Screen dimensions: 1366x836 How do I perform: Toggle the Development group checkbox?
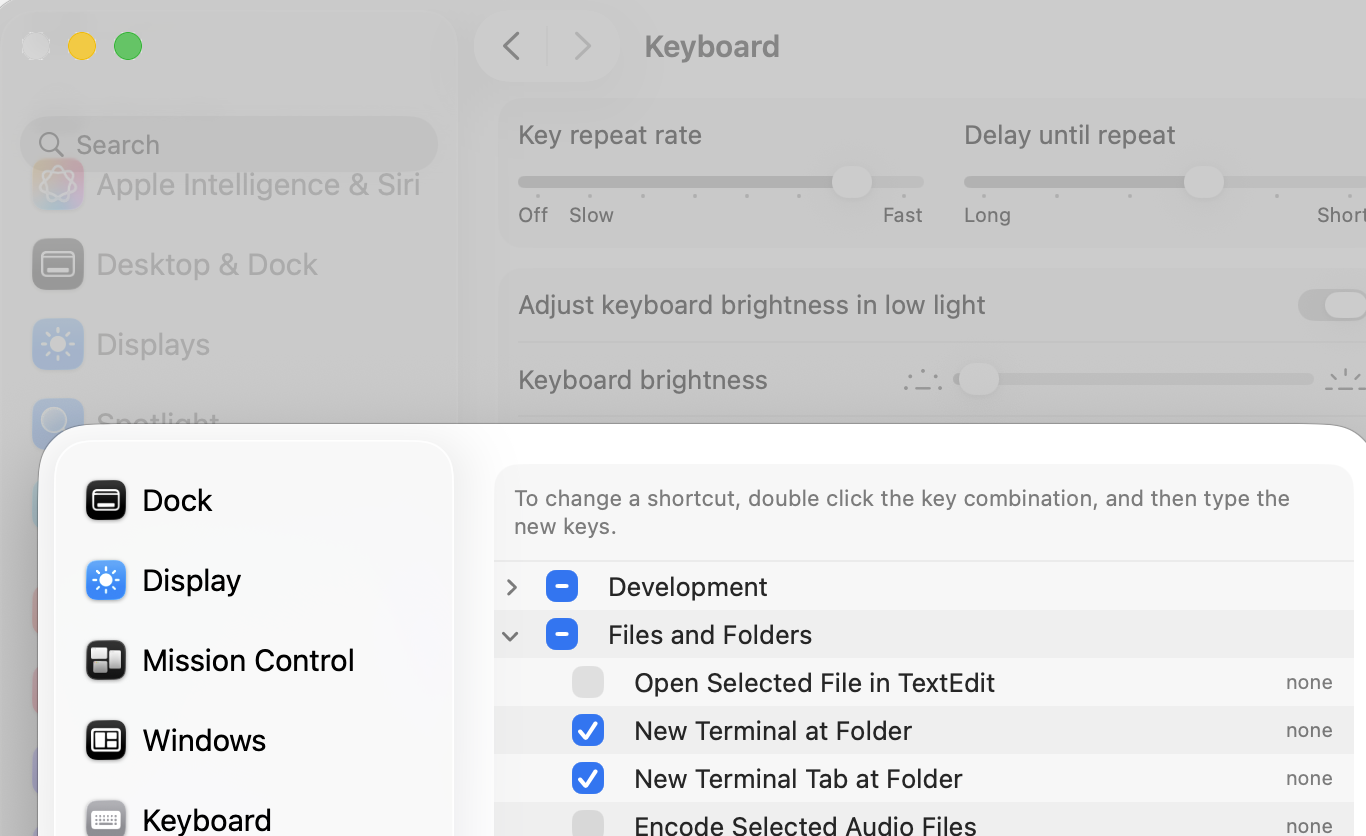point(562,586)
